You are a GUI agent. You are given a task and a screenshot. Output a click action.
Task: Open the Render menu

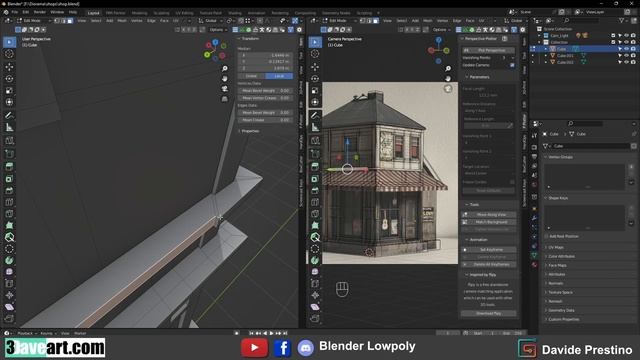[40, 12]
